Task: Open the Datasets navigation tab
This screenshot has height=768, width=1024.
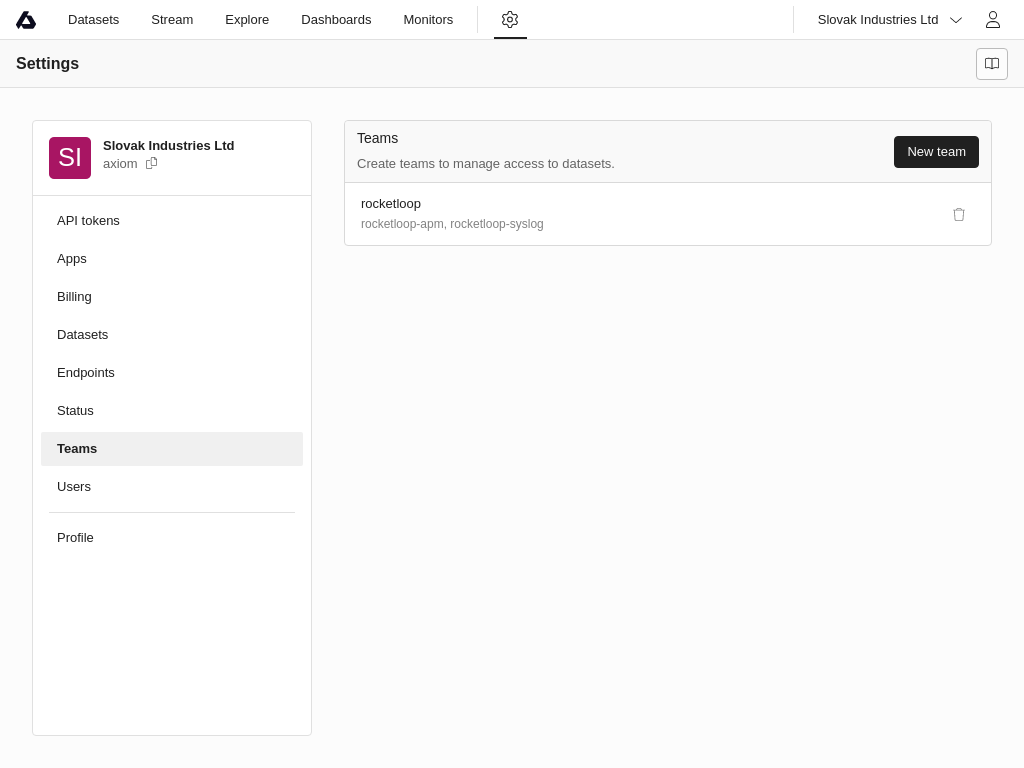Action: [x=93, y=20]
